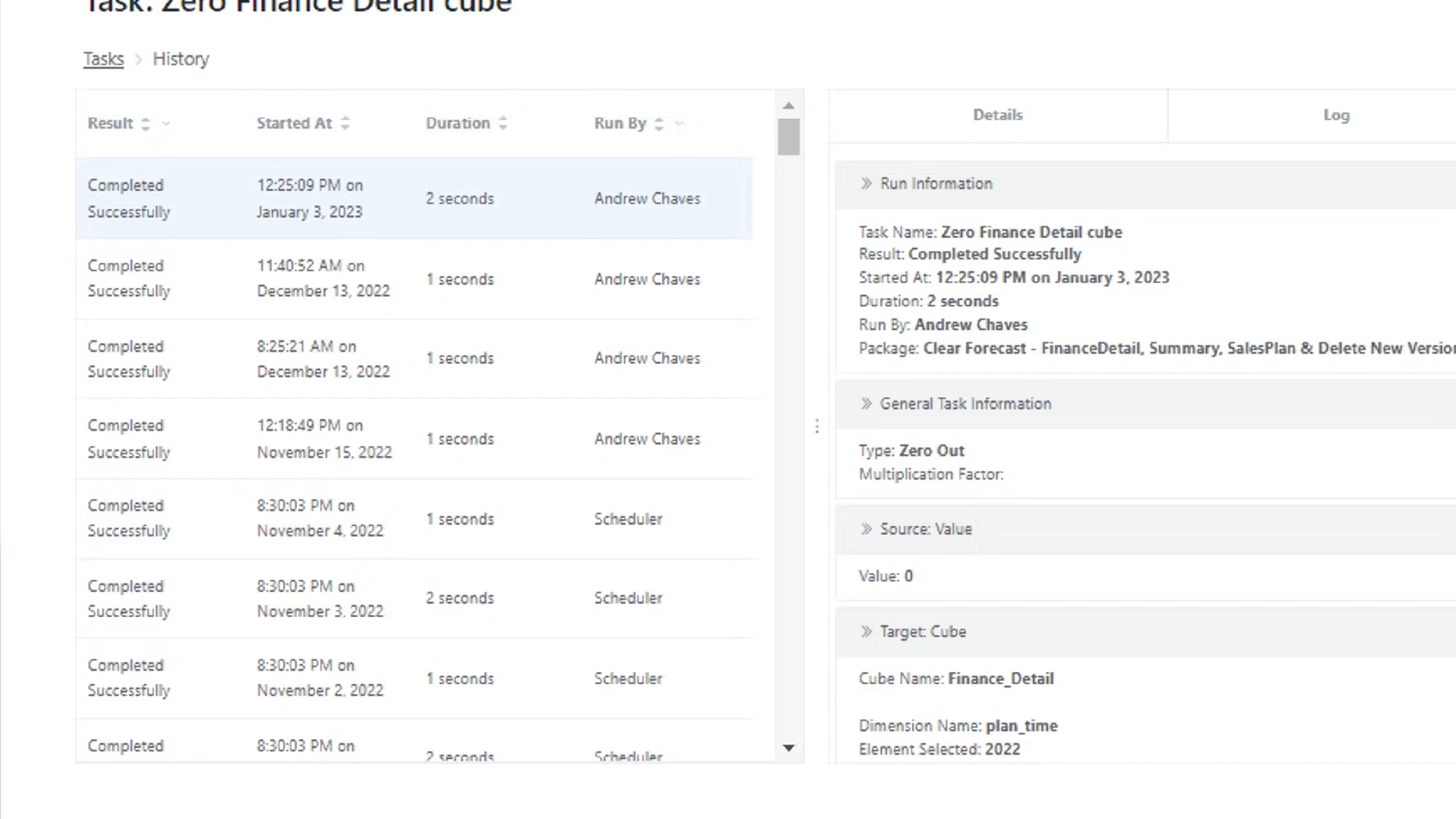Toggle the Source: Value section

pos(866,529)
